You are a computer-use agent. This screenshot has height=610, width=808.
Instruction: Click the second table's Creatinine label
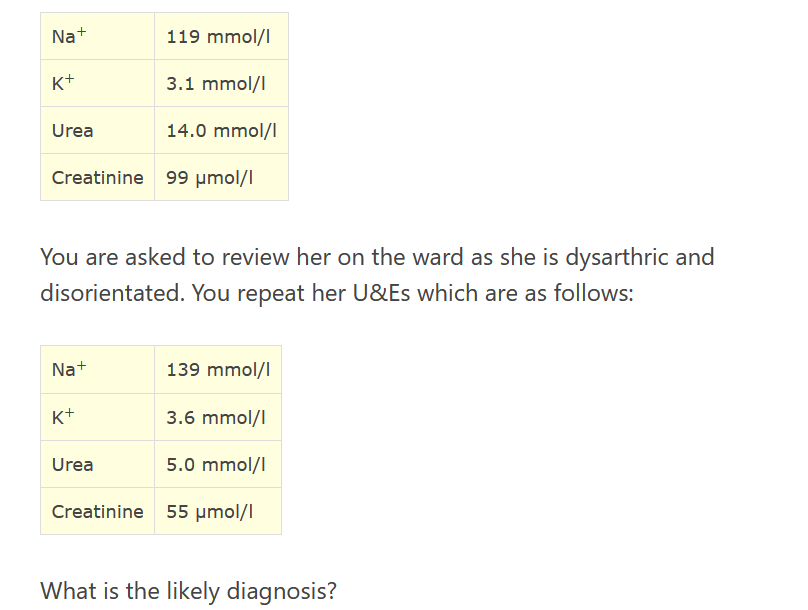[x=97, y=511]
